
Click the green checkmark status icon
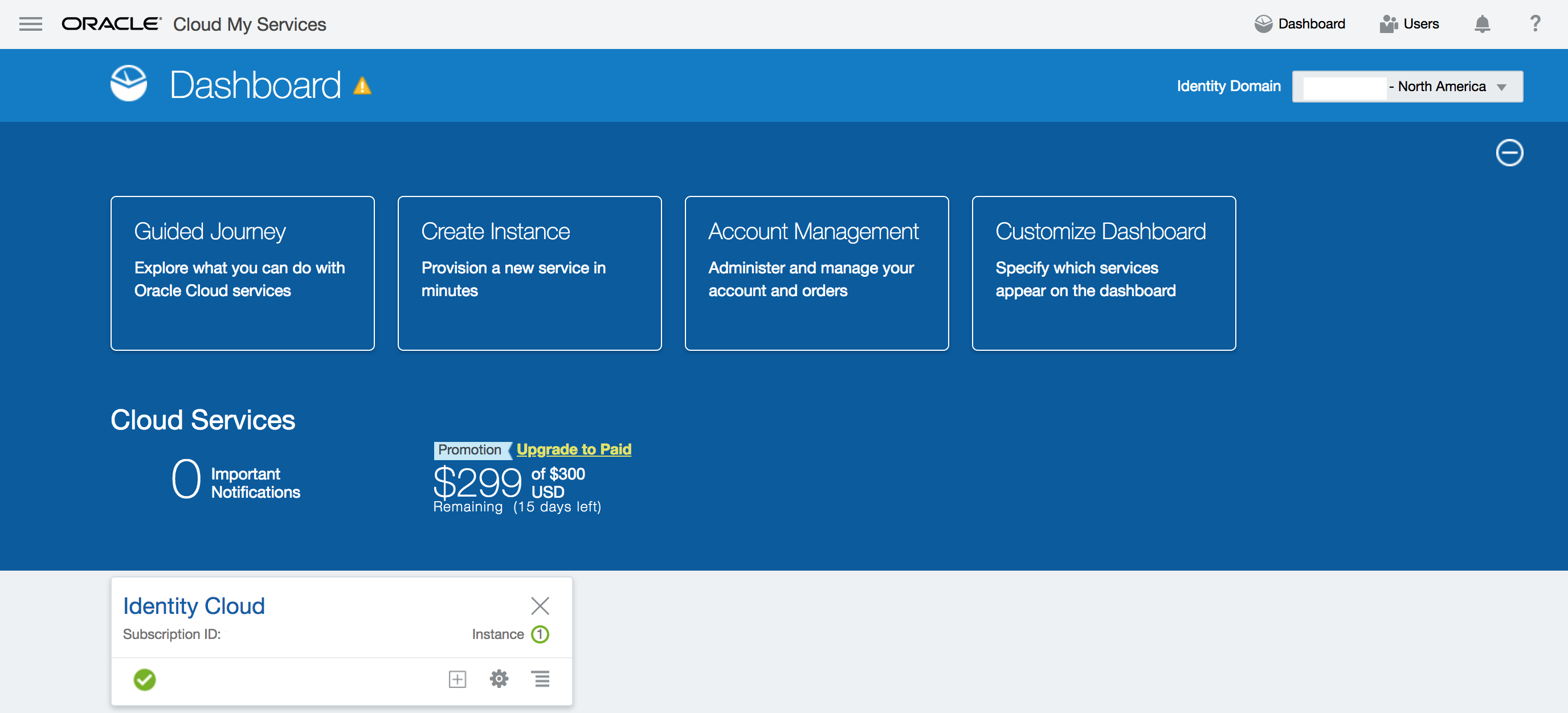[145, 679]
